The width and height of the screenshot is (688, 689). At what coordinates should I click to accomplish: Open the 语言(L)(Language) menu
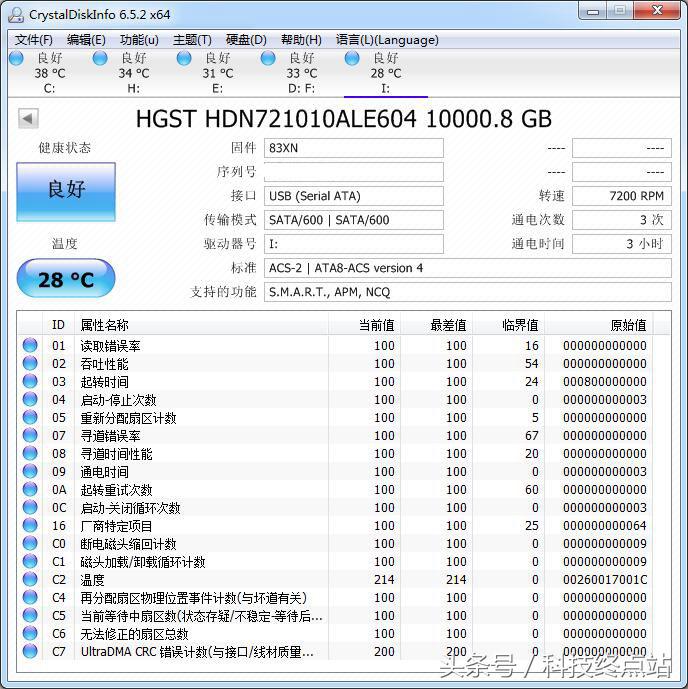[x=387, y=40]
